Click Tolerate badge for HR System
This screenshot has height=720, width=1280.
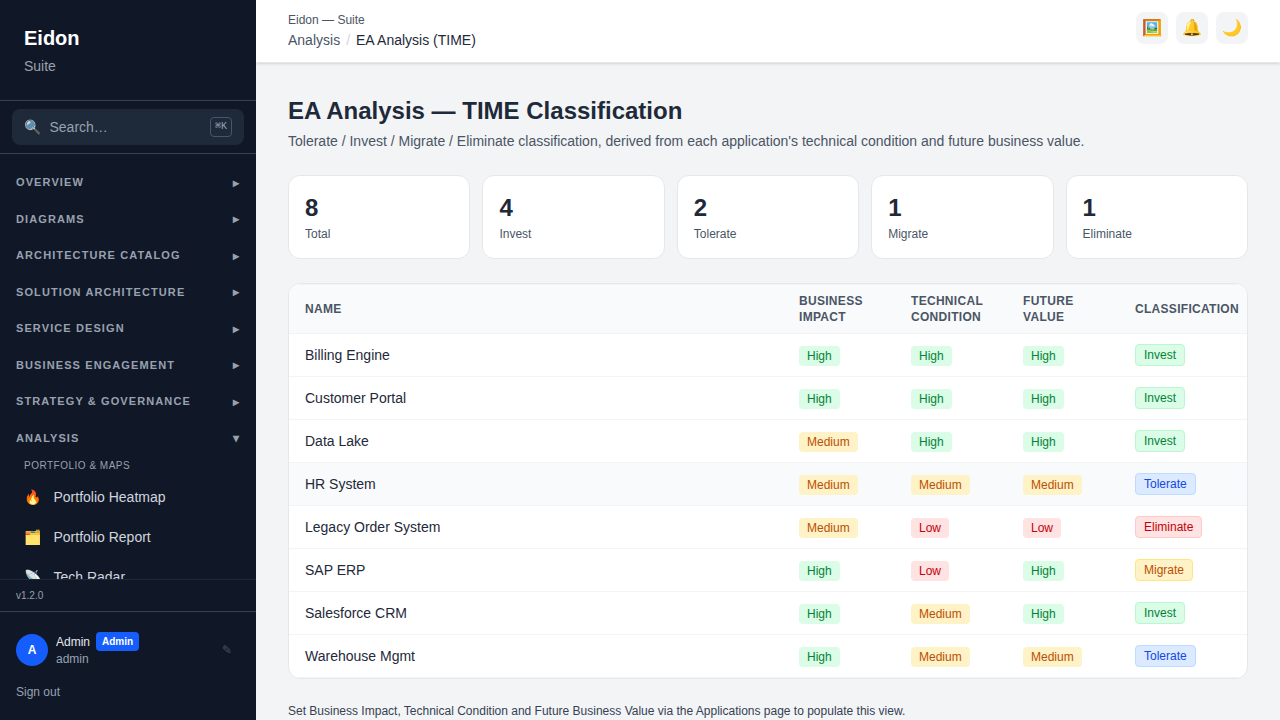tap(1165, 484)
